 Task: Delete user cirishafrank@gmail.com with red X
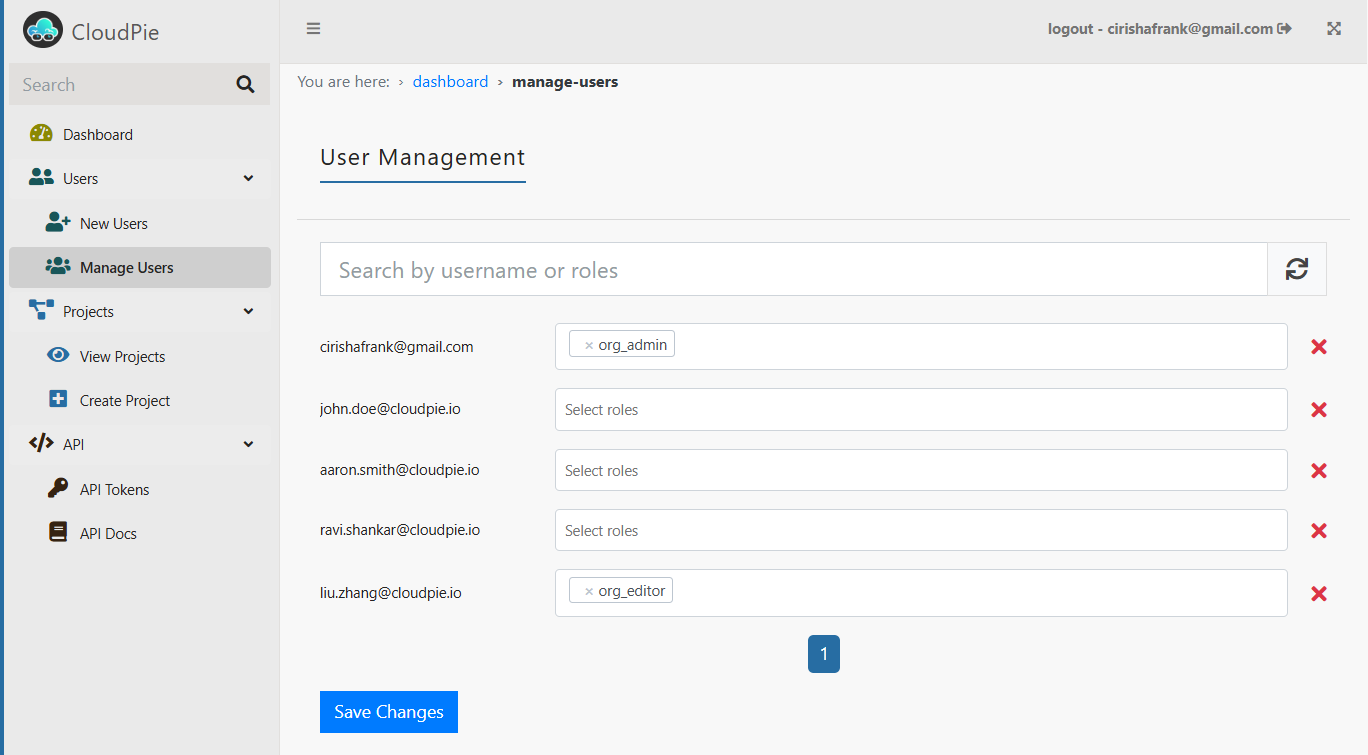pyautogui.click(x=1319, y=347)
